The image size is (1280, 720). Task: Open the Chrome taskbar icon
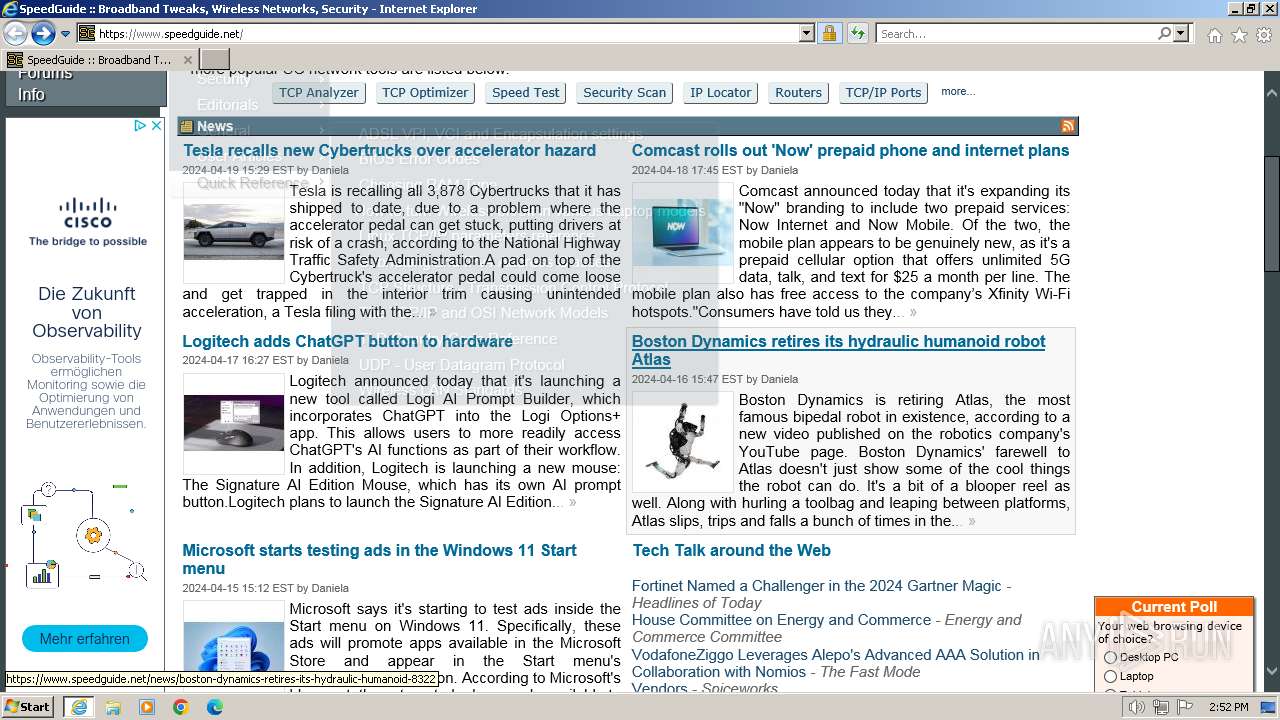[181, 707]
